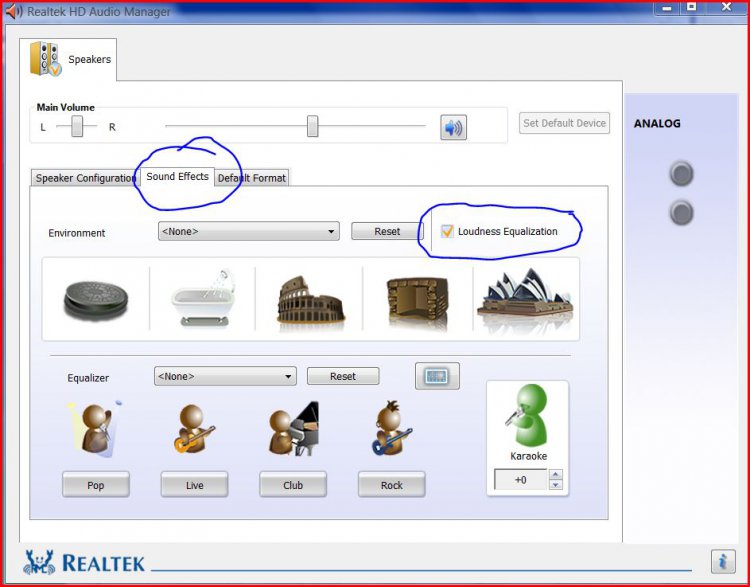Click the lower analog jack connector
Screen dimensions: 750x587
point(681,212)
